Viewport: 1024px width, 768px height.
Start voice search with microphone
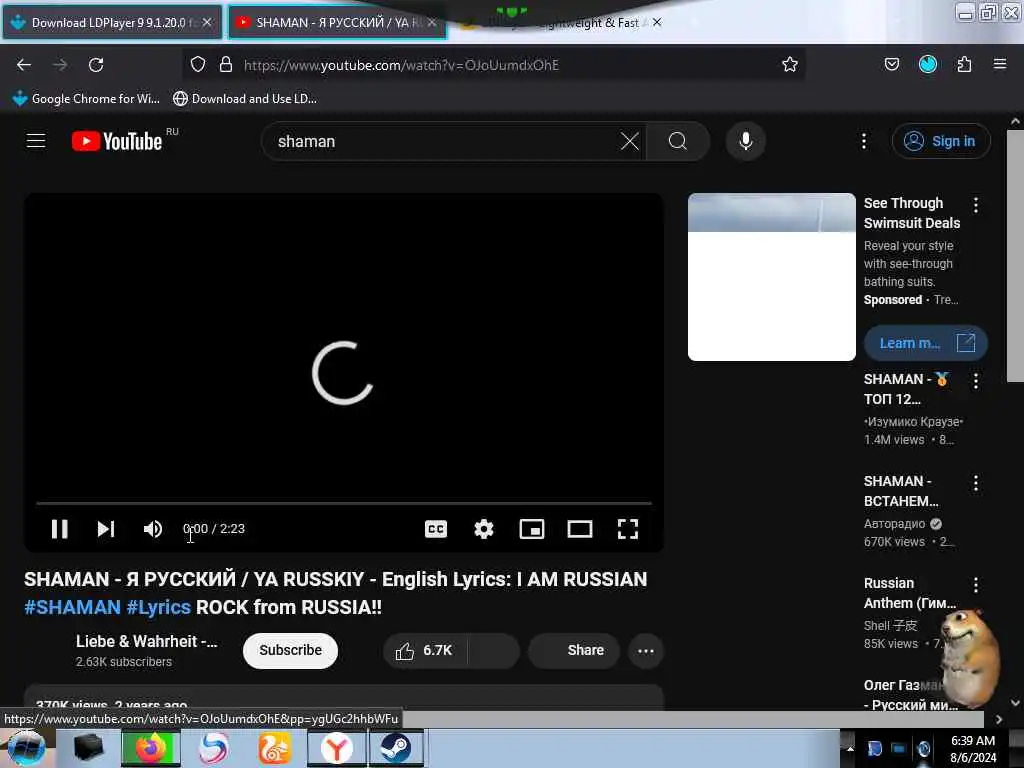pos(745,141)
